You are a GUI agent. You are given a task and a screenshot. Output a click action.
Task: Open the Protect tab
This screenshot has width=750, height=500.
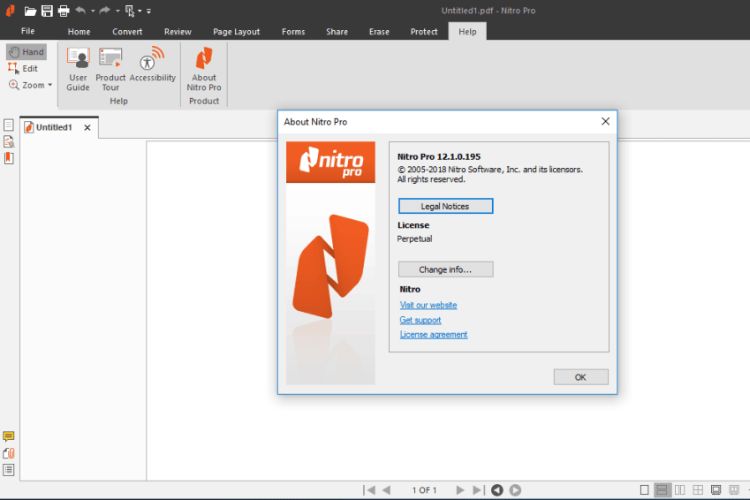pos(424,32)
